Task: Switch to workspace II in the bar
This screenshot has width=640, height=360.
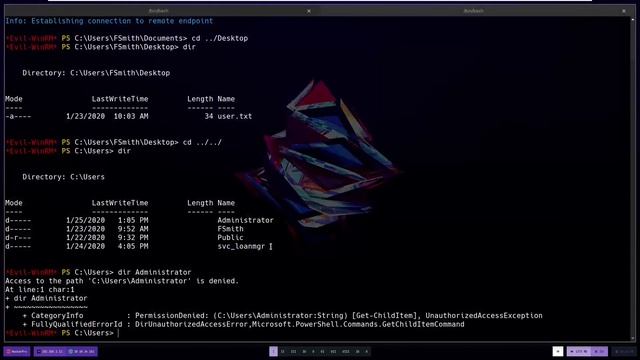Action: point(282,351)
